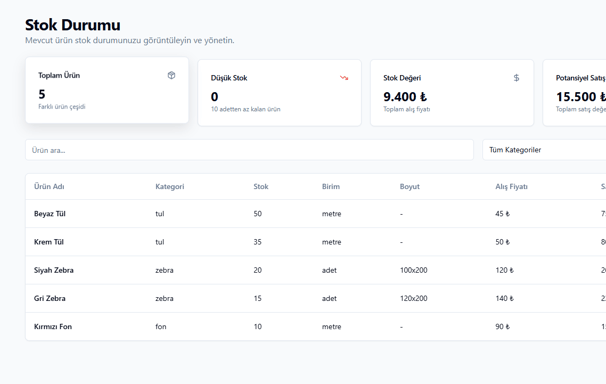Focus the Ürün ara search field
Screen dimensions: 606x384
[249, 150]
